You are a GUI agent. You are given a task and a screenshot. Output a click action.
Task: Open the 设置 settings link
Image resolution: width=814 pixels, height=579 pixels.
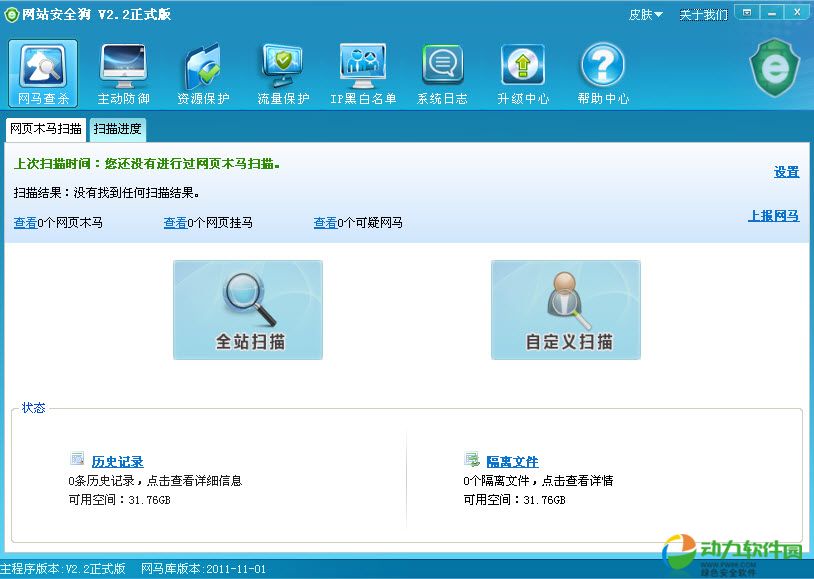point(786,172)
